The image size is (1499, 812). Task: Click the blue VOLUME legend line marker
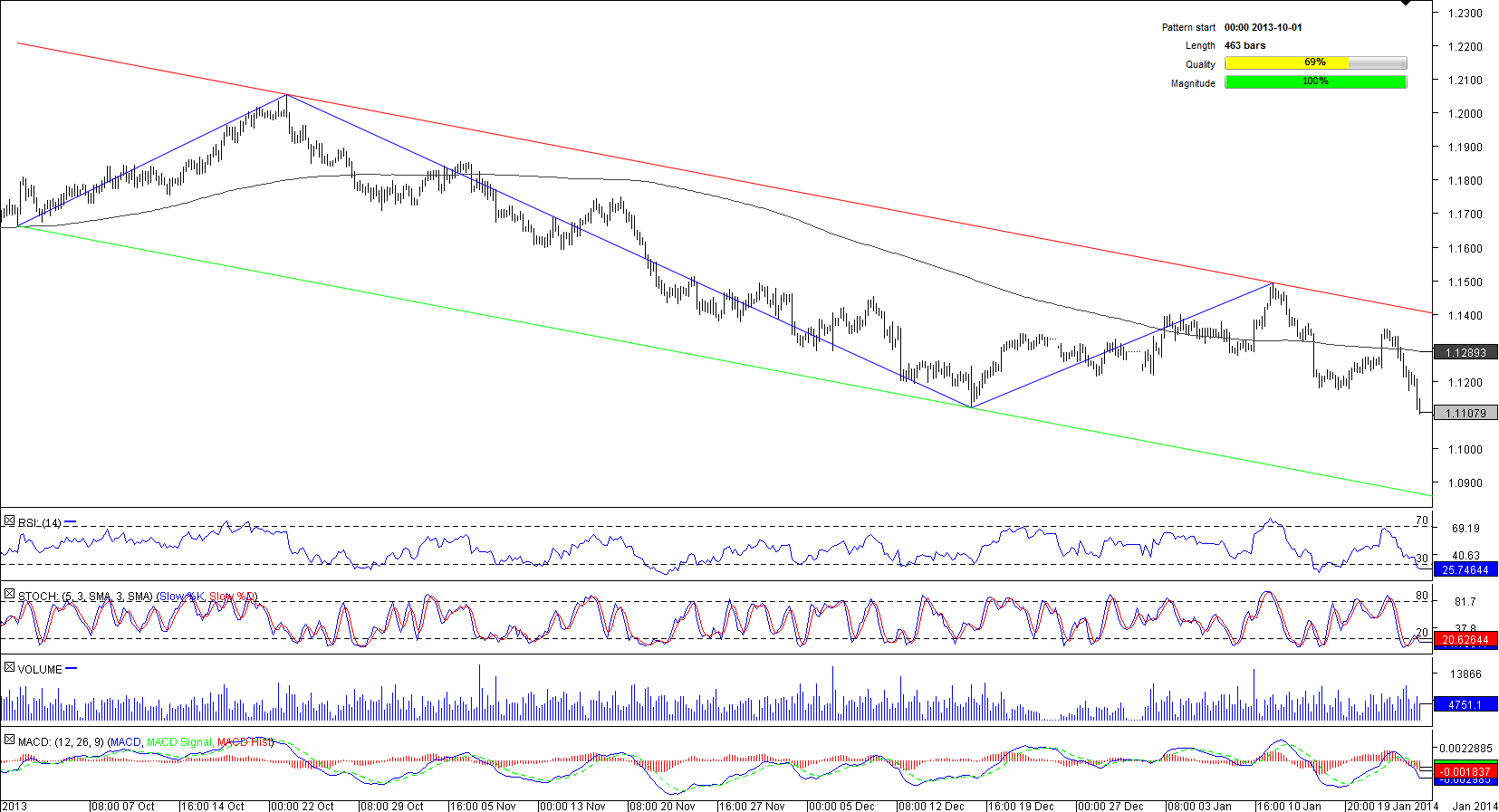[72, 669]
